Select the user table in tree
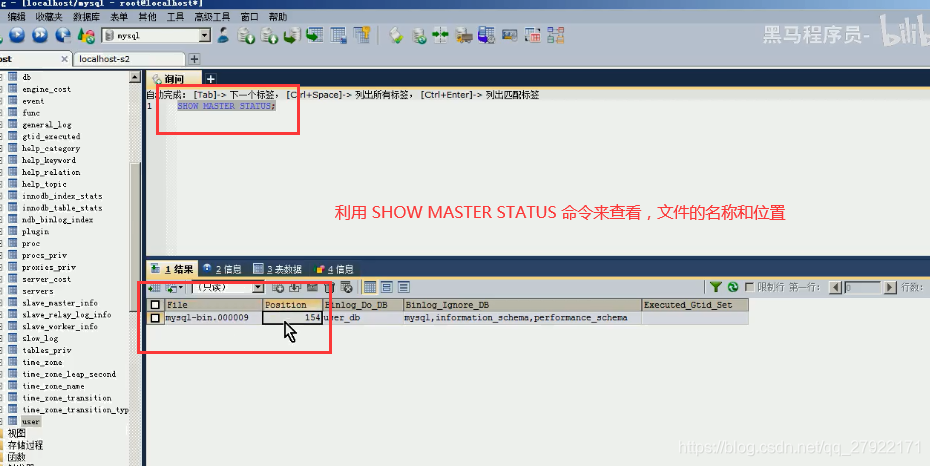The image size is (930, 466). click(31, 422)
